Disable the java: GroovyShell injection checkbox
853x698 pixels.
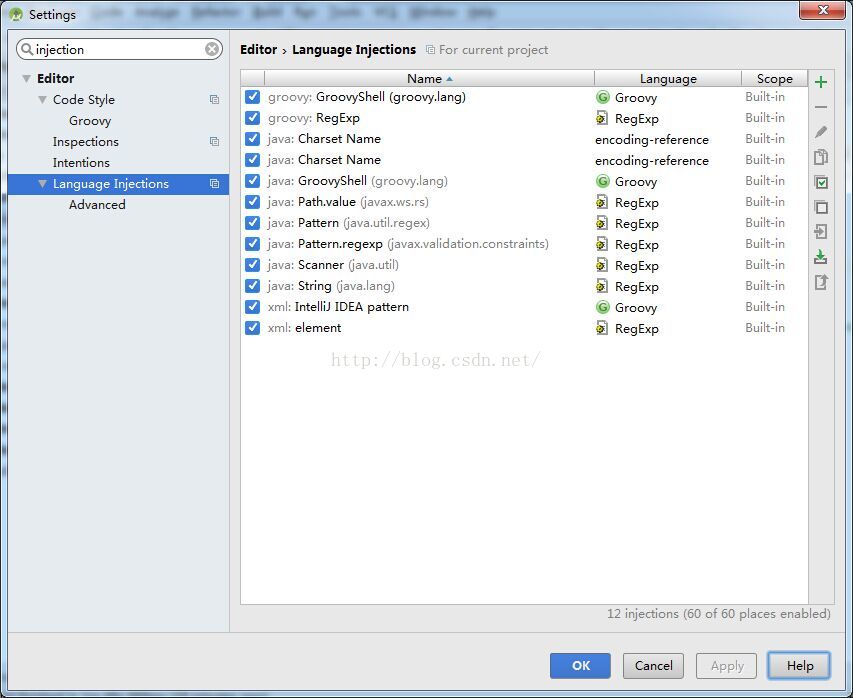point(252,181)
